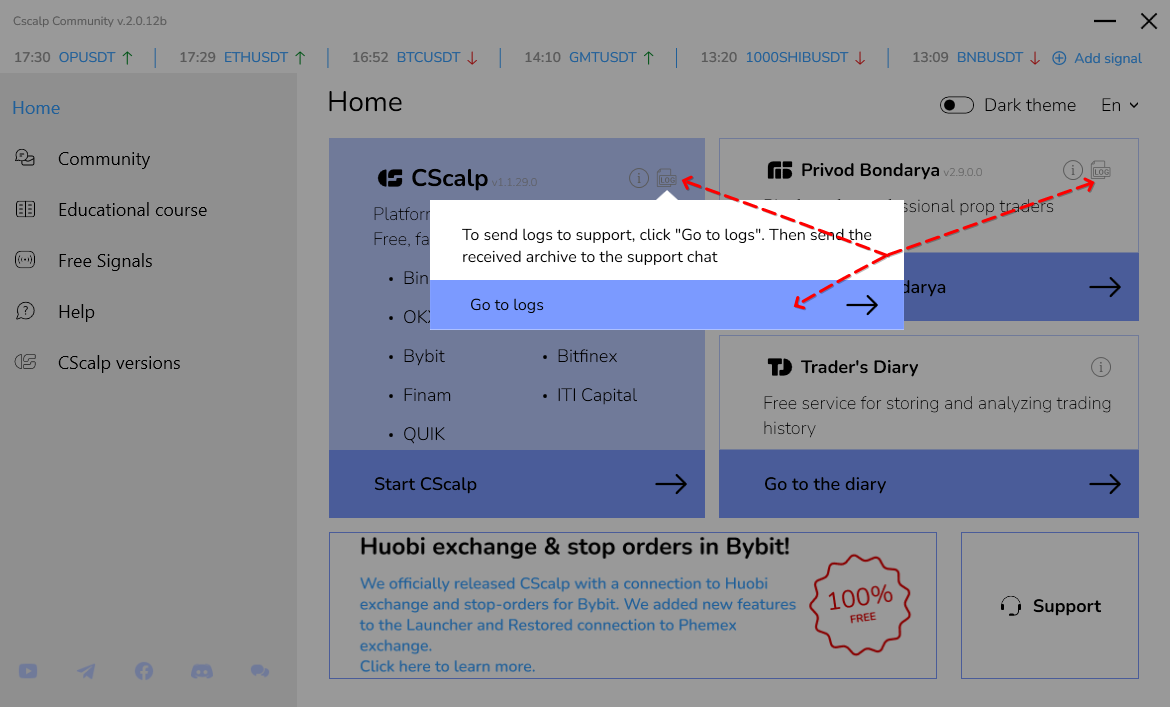This screenshot has height=707, width=1170.
Task: Click the Support button
Action: coord(1049,606)
